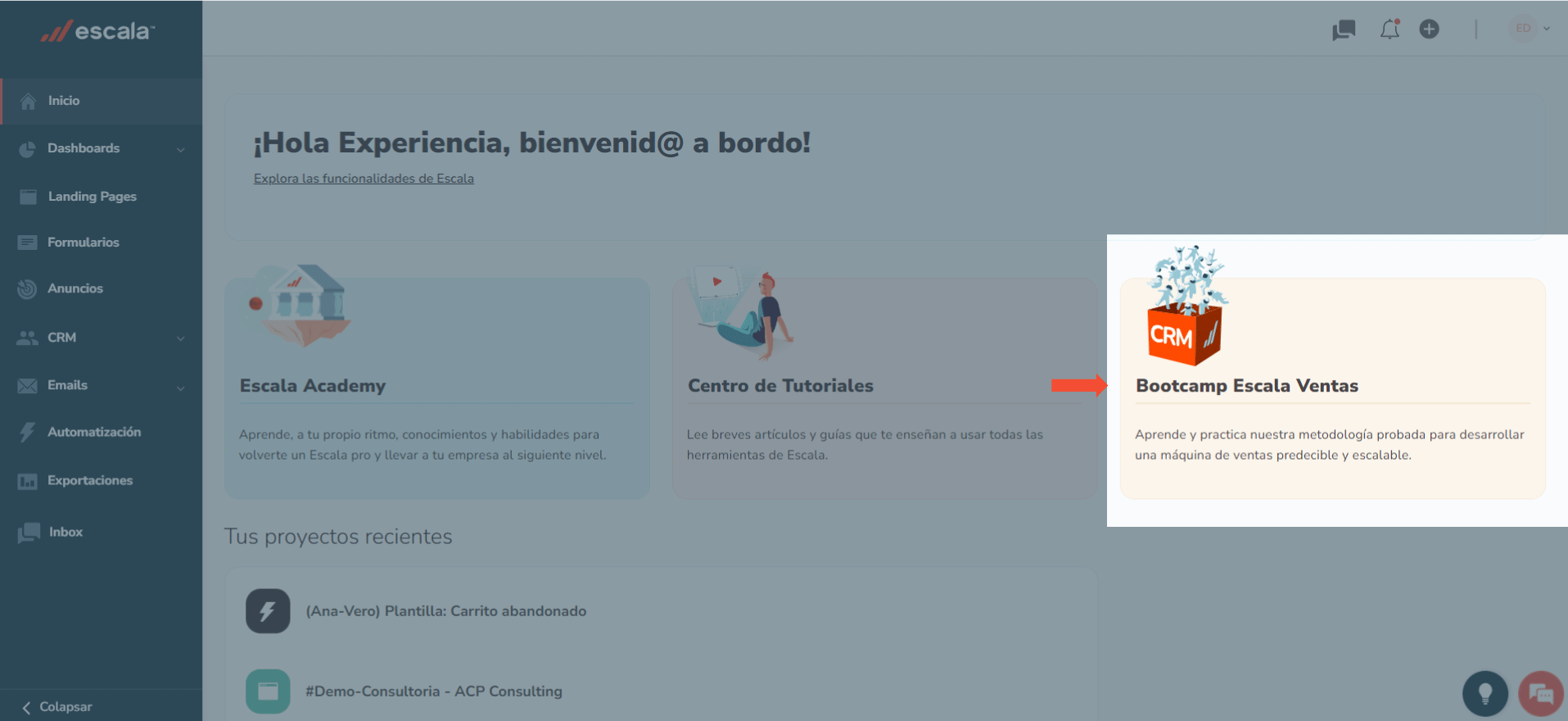Click the Centro de Tutoriales description text
The height and width of the screenshot is (721, 1568).
(x=865, y=445)
